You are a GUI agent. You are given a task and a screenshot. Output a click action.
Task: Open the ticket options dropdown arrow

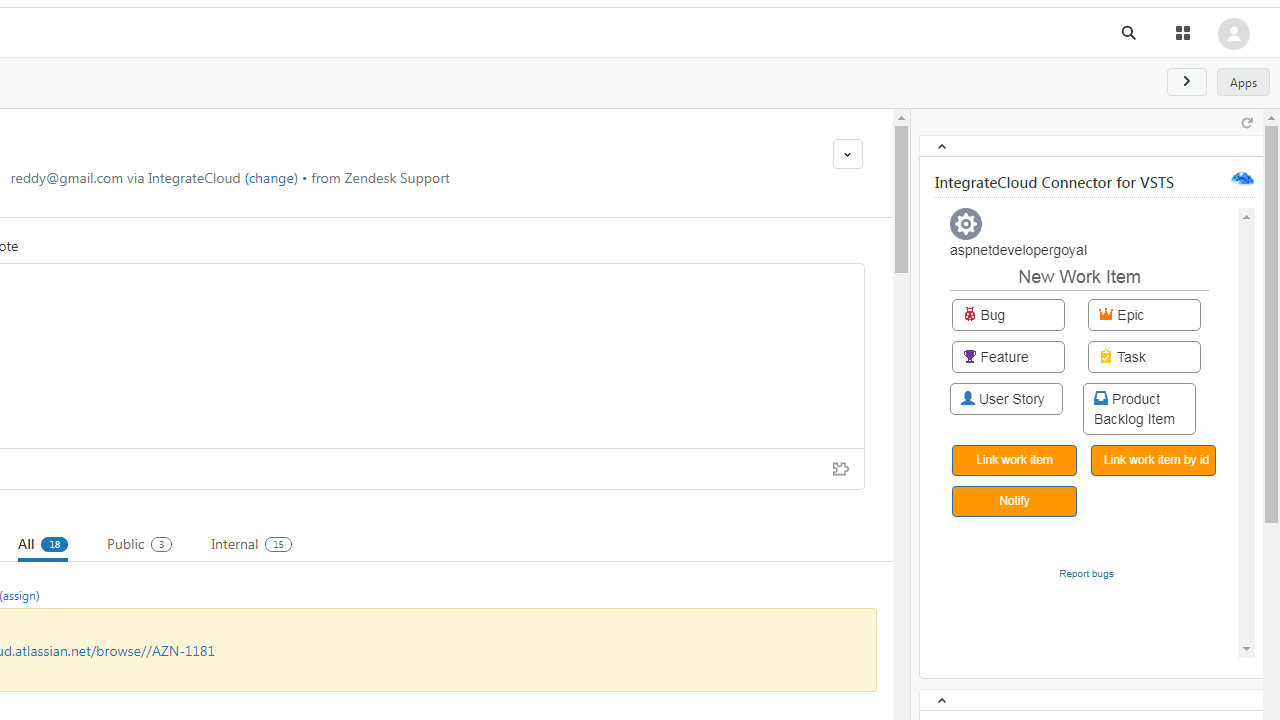pos(848,154)
